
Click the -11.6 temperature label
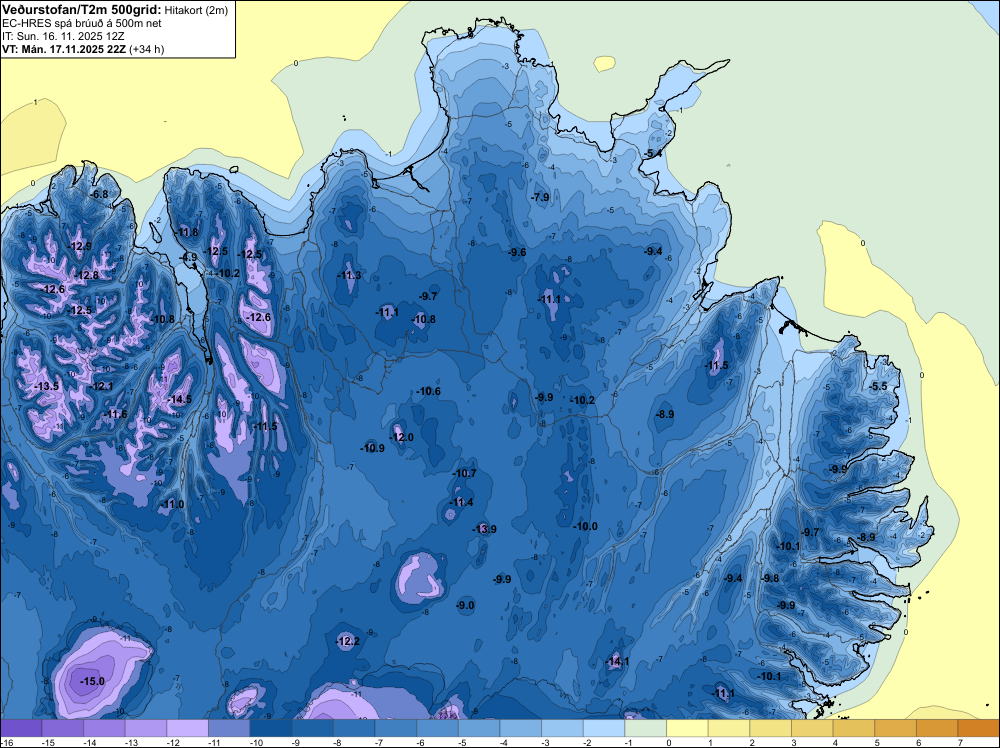click(x=115, y=414)
